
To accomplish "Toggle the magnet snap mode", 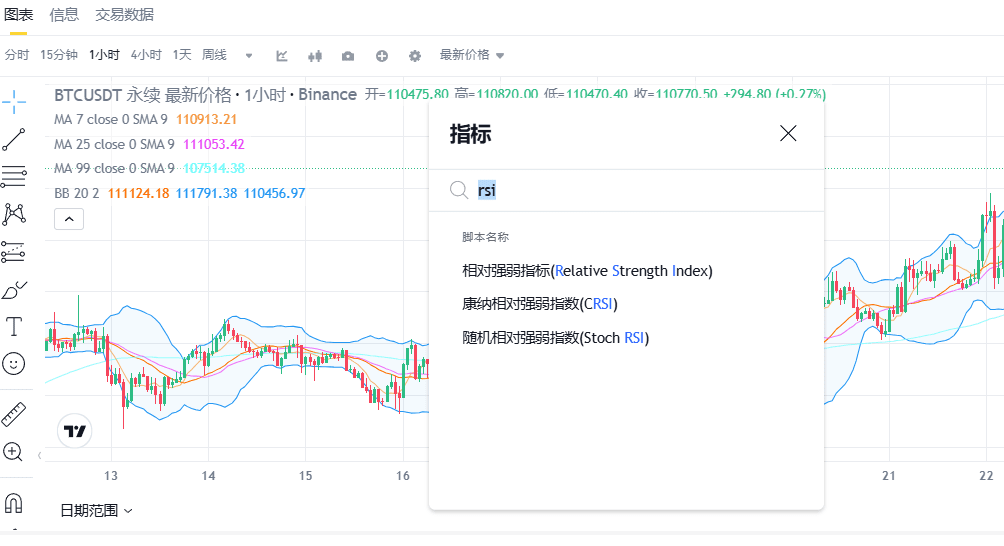I will pos(13,503).
